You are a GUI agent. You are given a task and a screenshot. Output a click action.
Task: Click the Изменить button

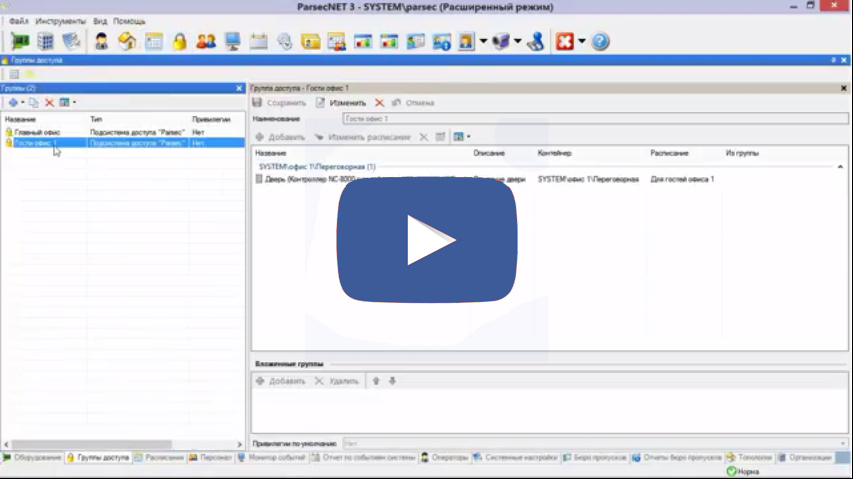coord(341,103)
